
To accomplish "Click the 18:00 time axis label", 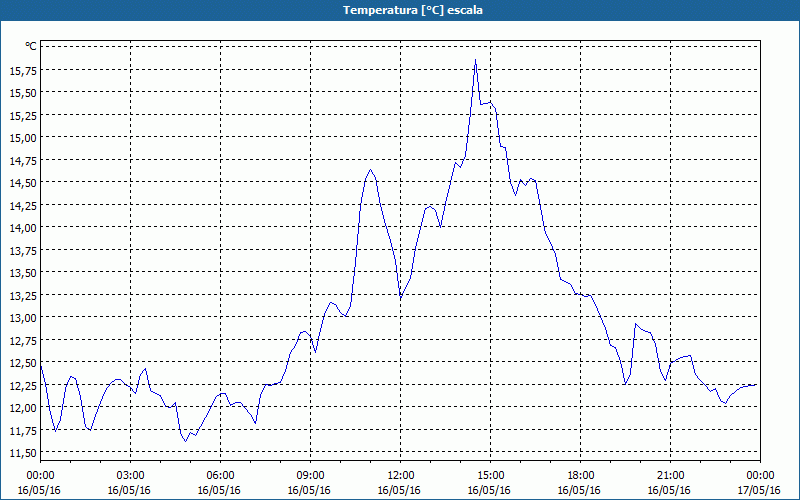I will tap(580, 475).
